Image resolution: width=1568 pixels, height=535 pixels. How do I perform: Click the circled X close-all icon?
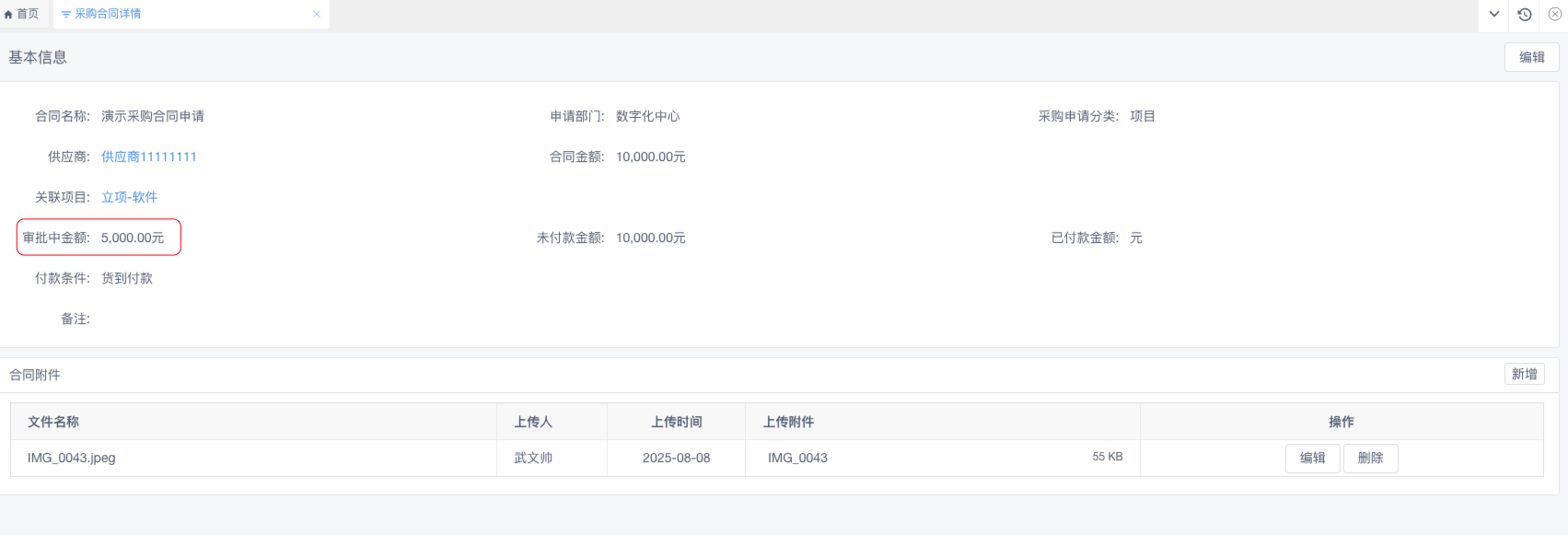tap(1555, 14)
